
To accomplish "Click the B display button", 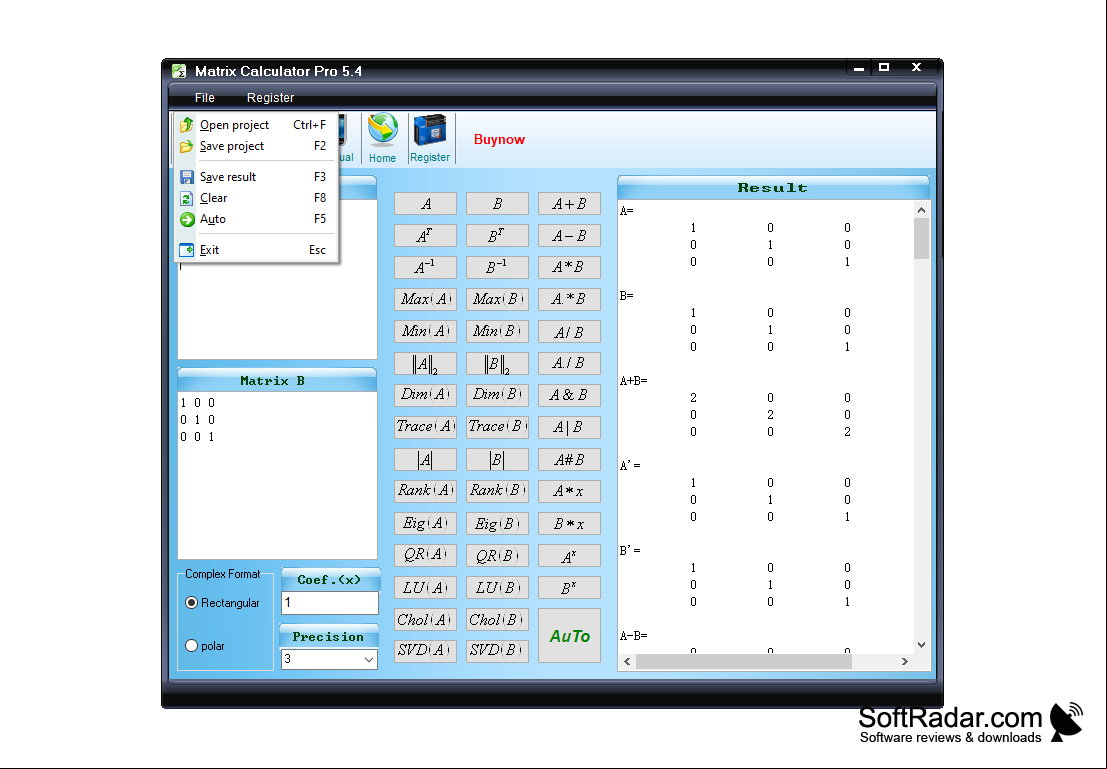I will coord(497,203).
